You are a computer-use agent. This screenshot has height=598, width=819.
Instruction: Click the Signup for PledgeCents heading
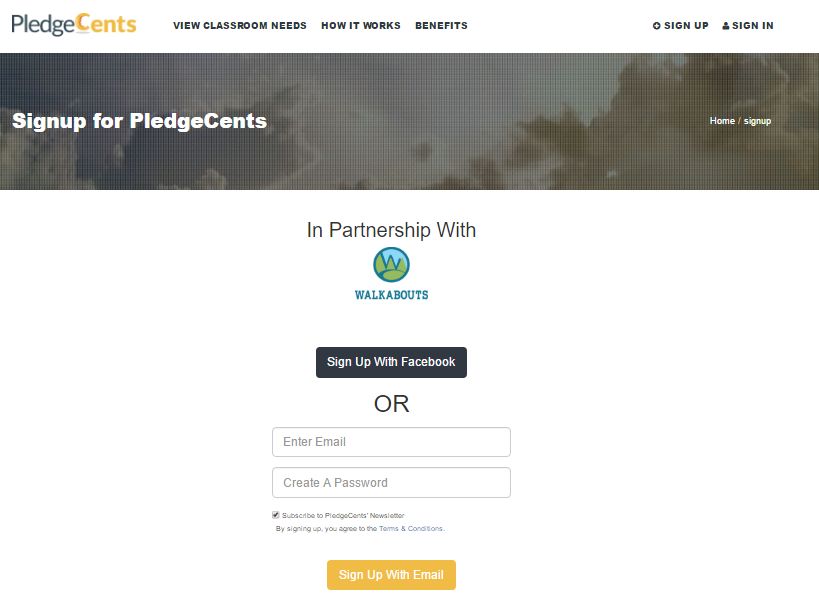pos(139,121)
